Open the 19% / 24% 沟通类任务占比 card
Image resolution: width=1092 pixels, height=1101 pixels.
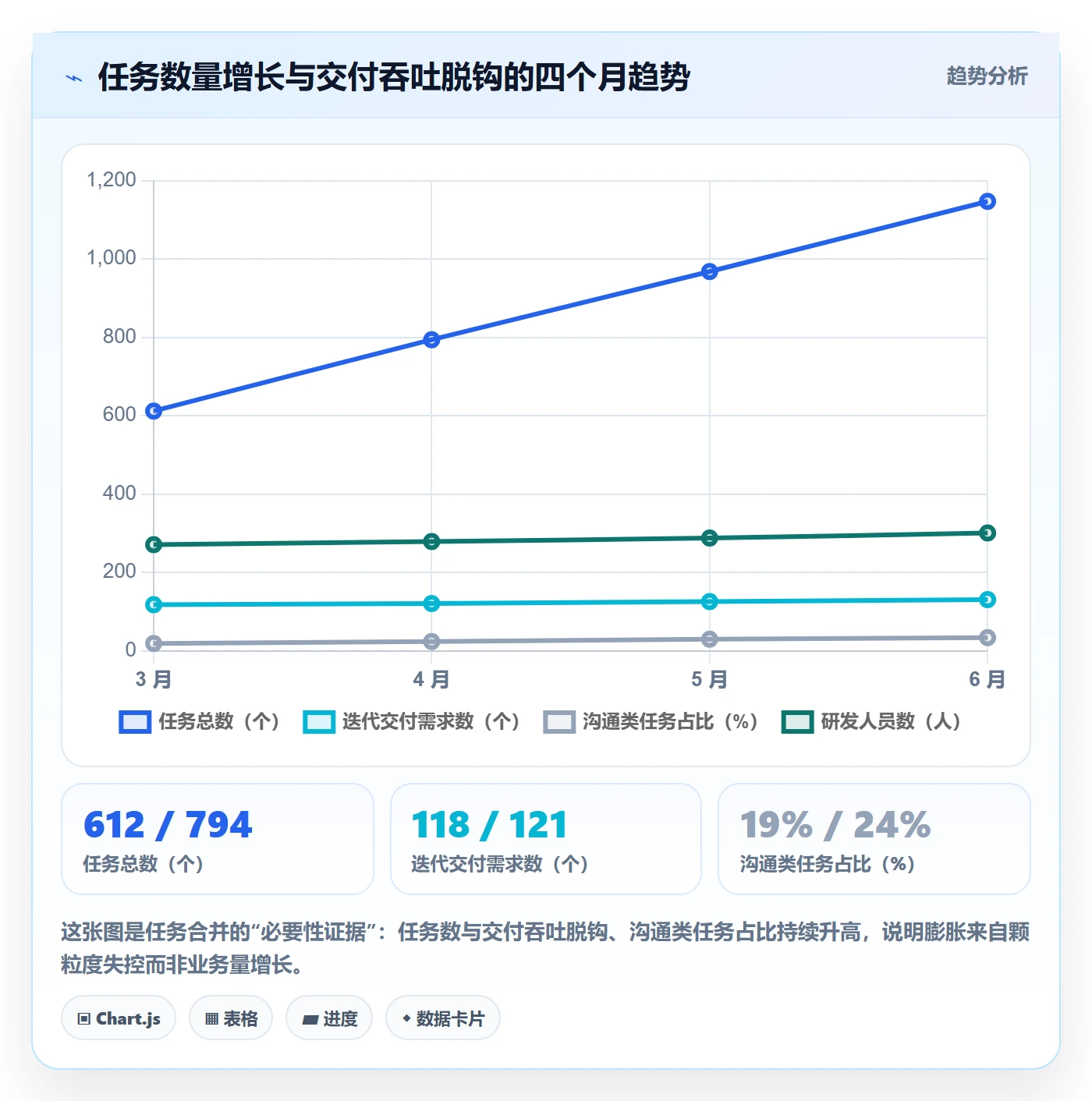click(x=874, y=839)
